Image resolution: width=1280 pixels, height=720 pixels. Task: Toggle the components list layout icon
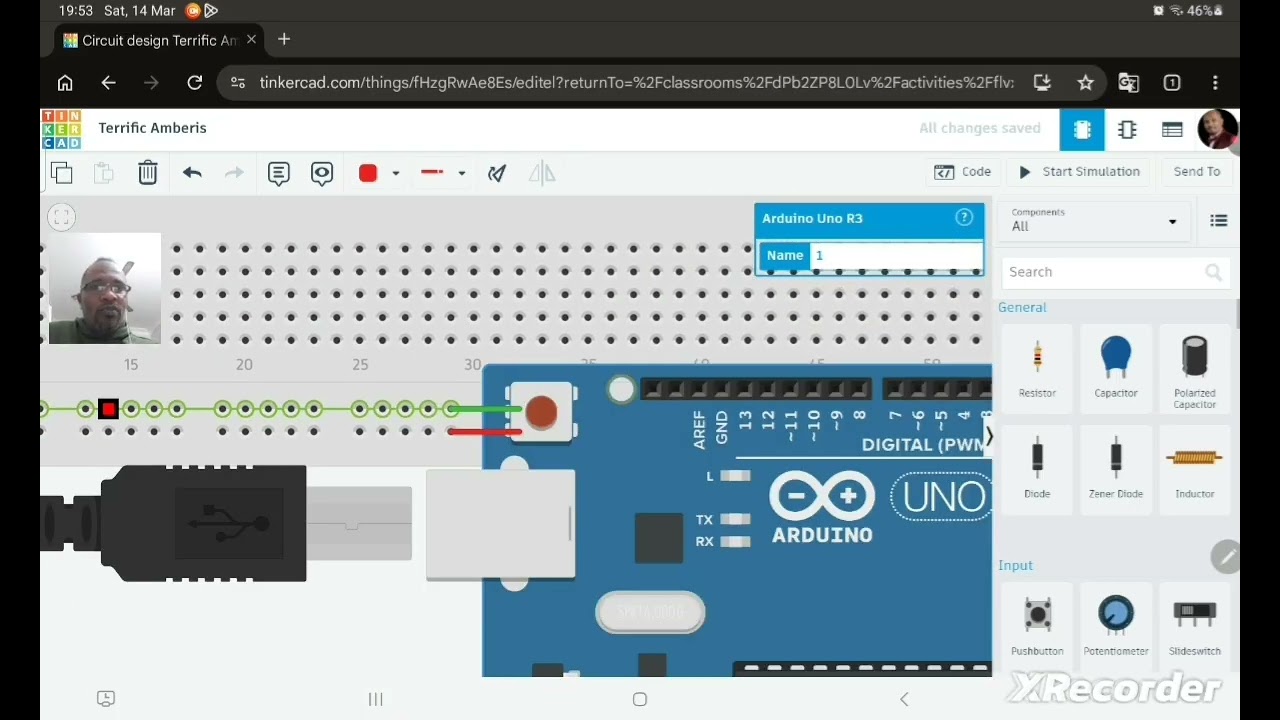pyautogui.click(x=1218, y=221)
